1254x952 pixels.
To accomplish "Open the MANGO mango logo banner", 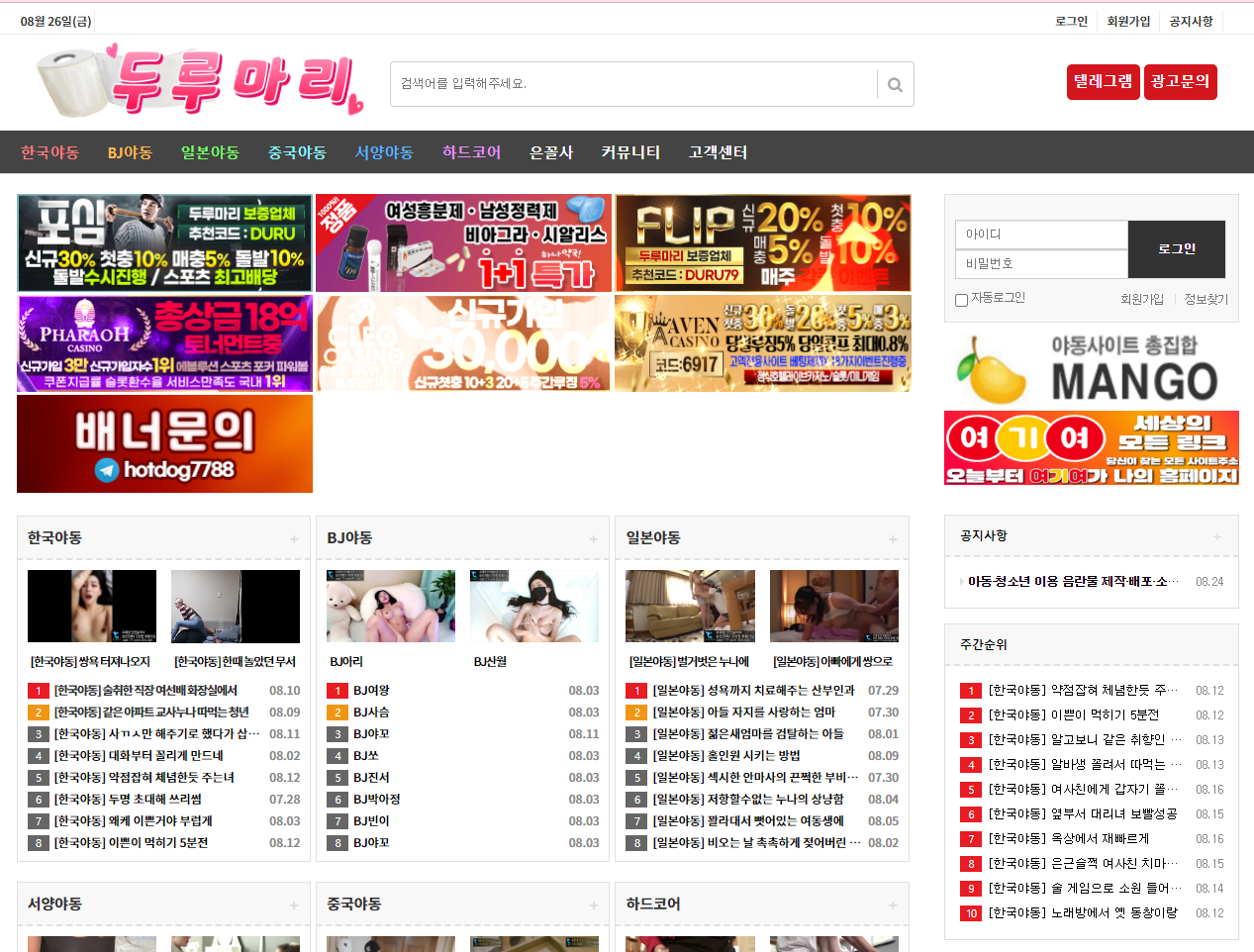I will 1091,368.
